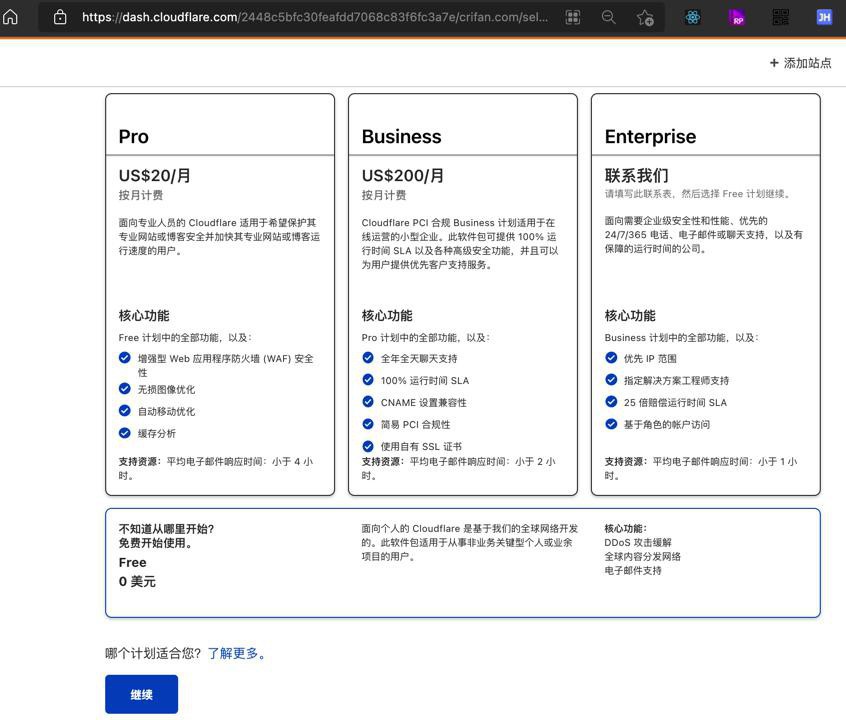Click the US$20/月 price text

154,175
